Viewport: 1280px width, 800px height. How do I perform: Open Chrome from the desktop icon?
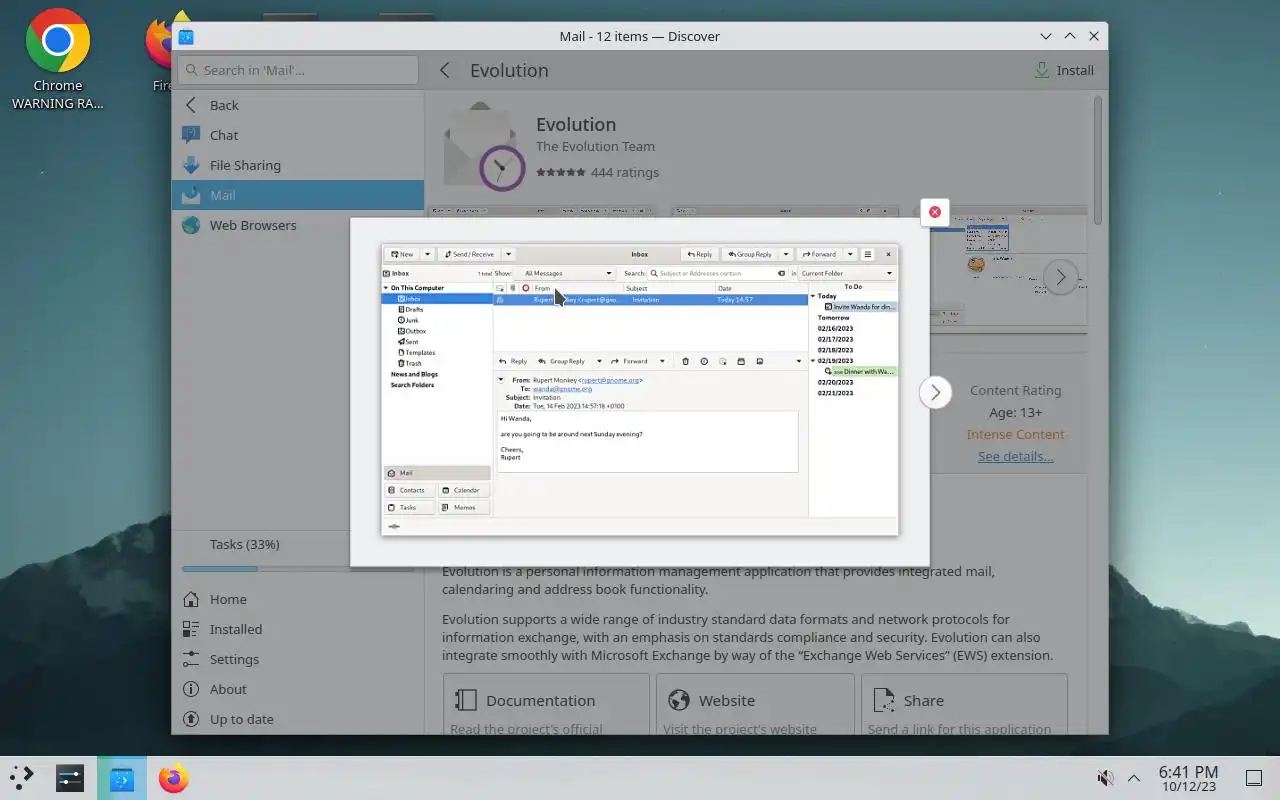[x=57, y=58]
